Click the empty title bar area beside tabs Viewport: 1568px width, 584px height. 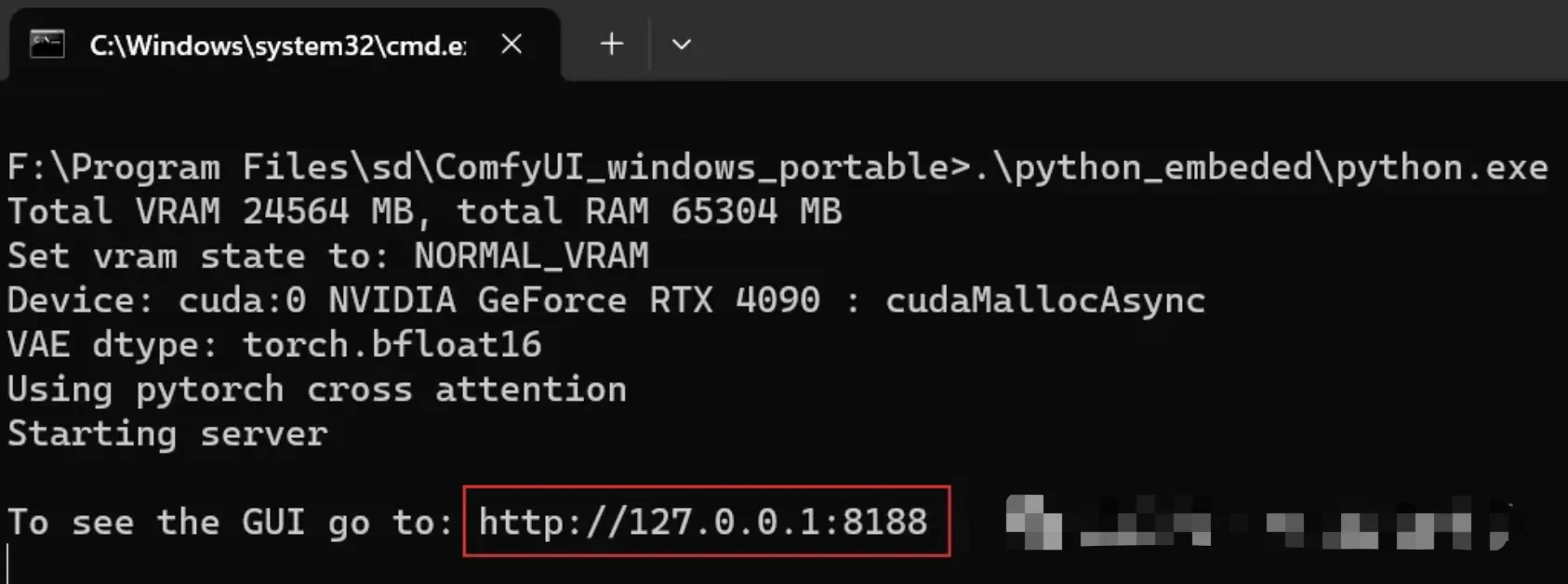click(x=1135, y=42)
